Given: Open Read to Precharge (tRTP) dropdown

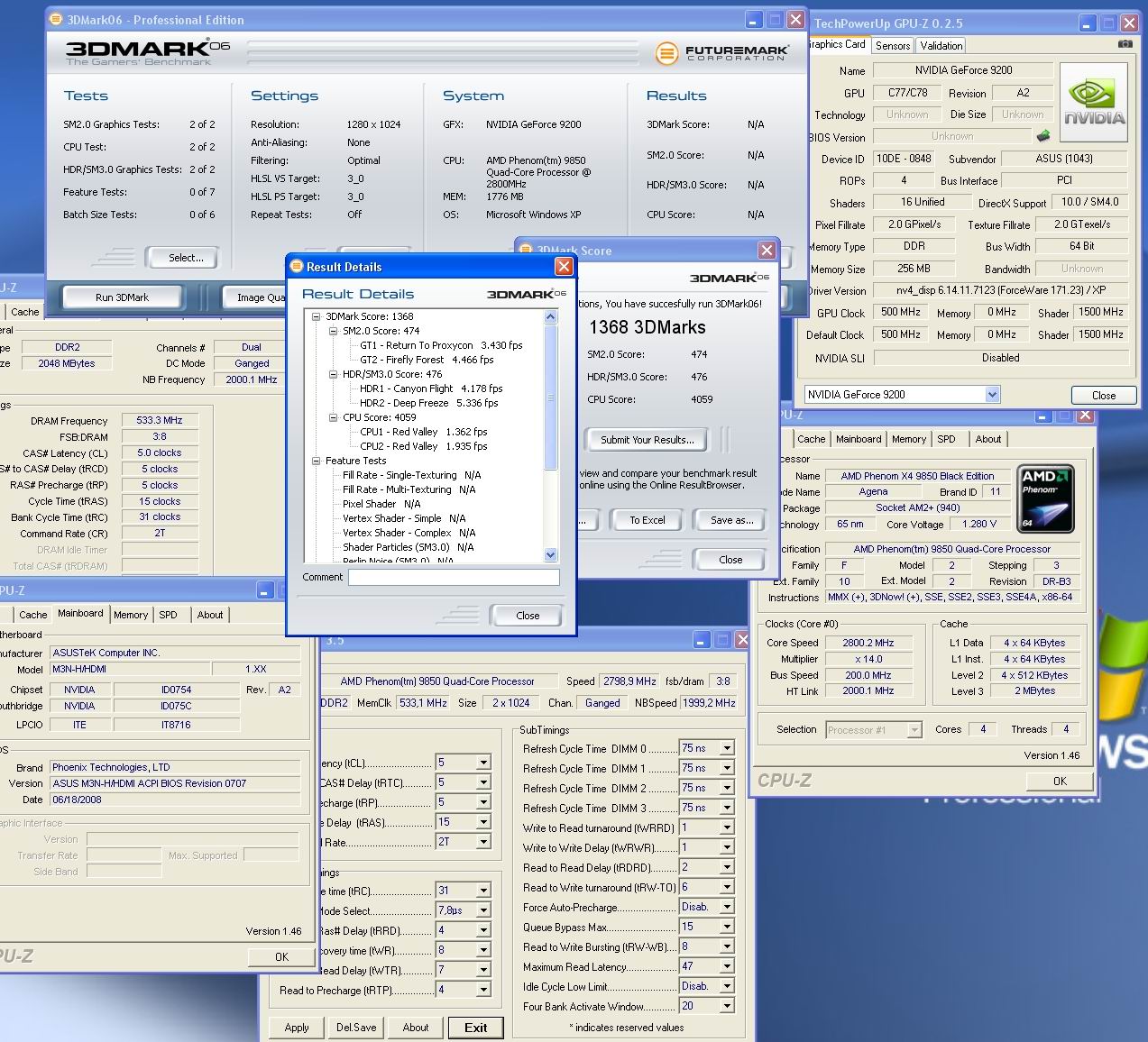Looking at the screenshot, I should (483, 990).
